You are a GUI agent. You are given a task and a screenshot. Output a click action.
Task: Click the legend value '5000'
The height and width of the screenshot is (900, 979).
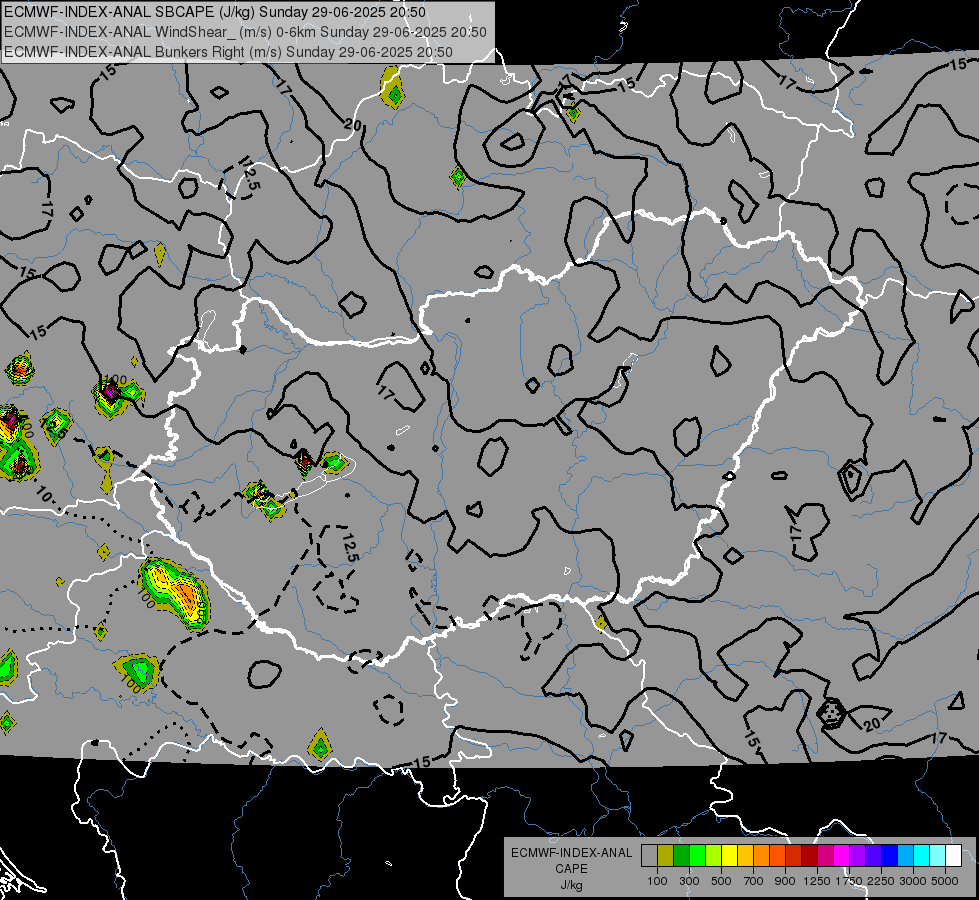945,881
